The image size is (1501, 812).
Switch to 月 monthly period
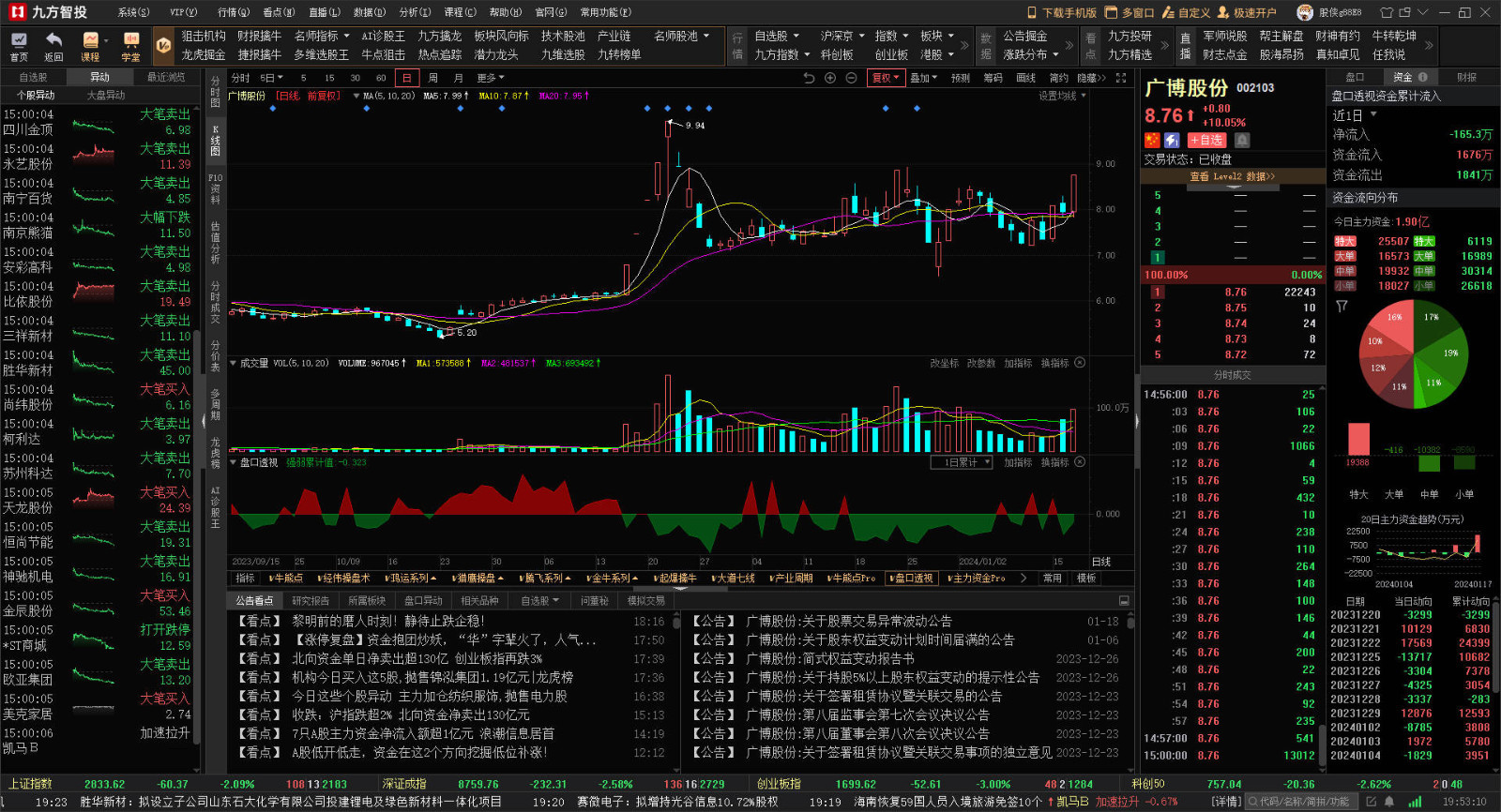[458, 78]
